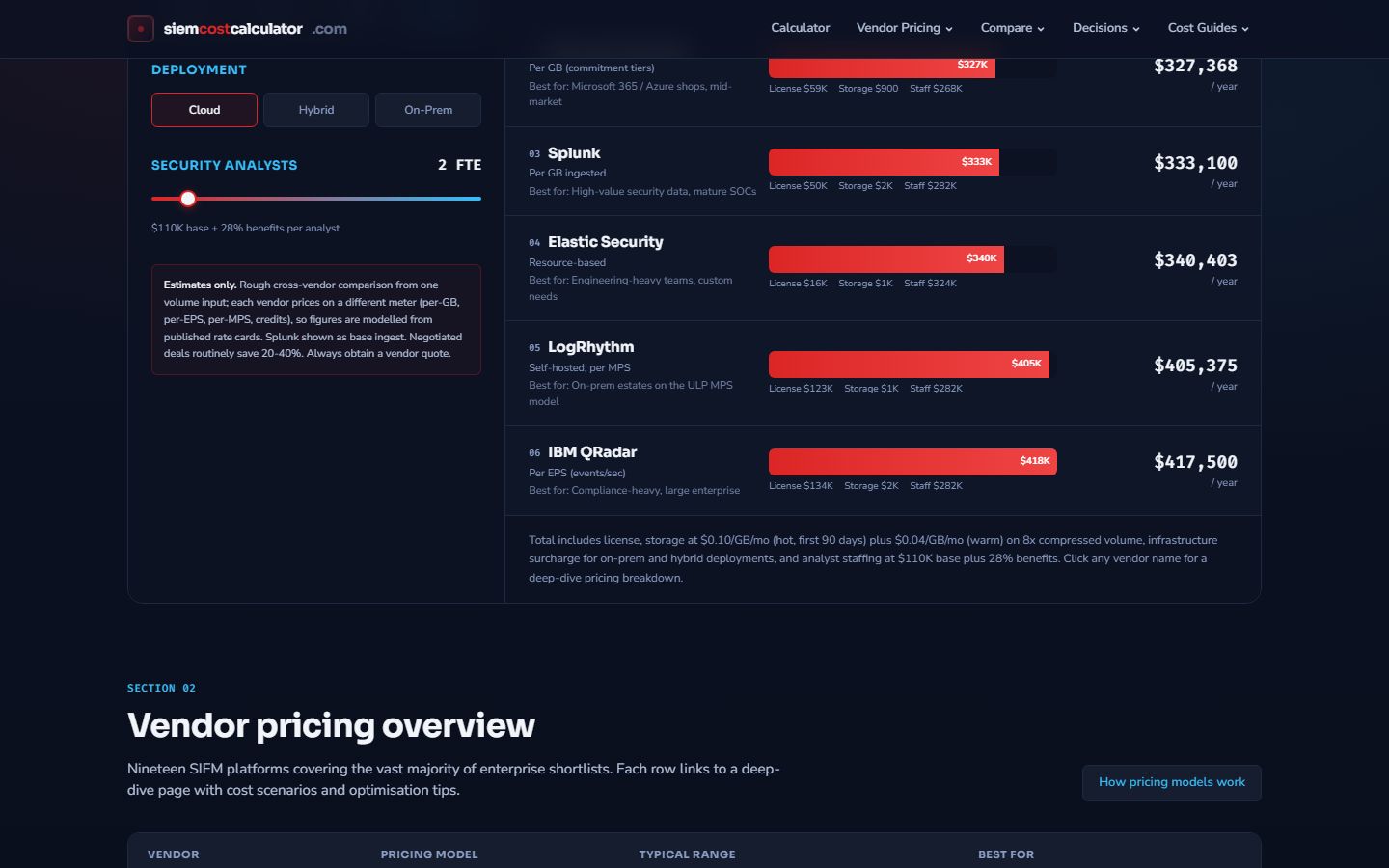
Task: Click the siemcostcalculator logo icon
Action: (x=141, y=29)
